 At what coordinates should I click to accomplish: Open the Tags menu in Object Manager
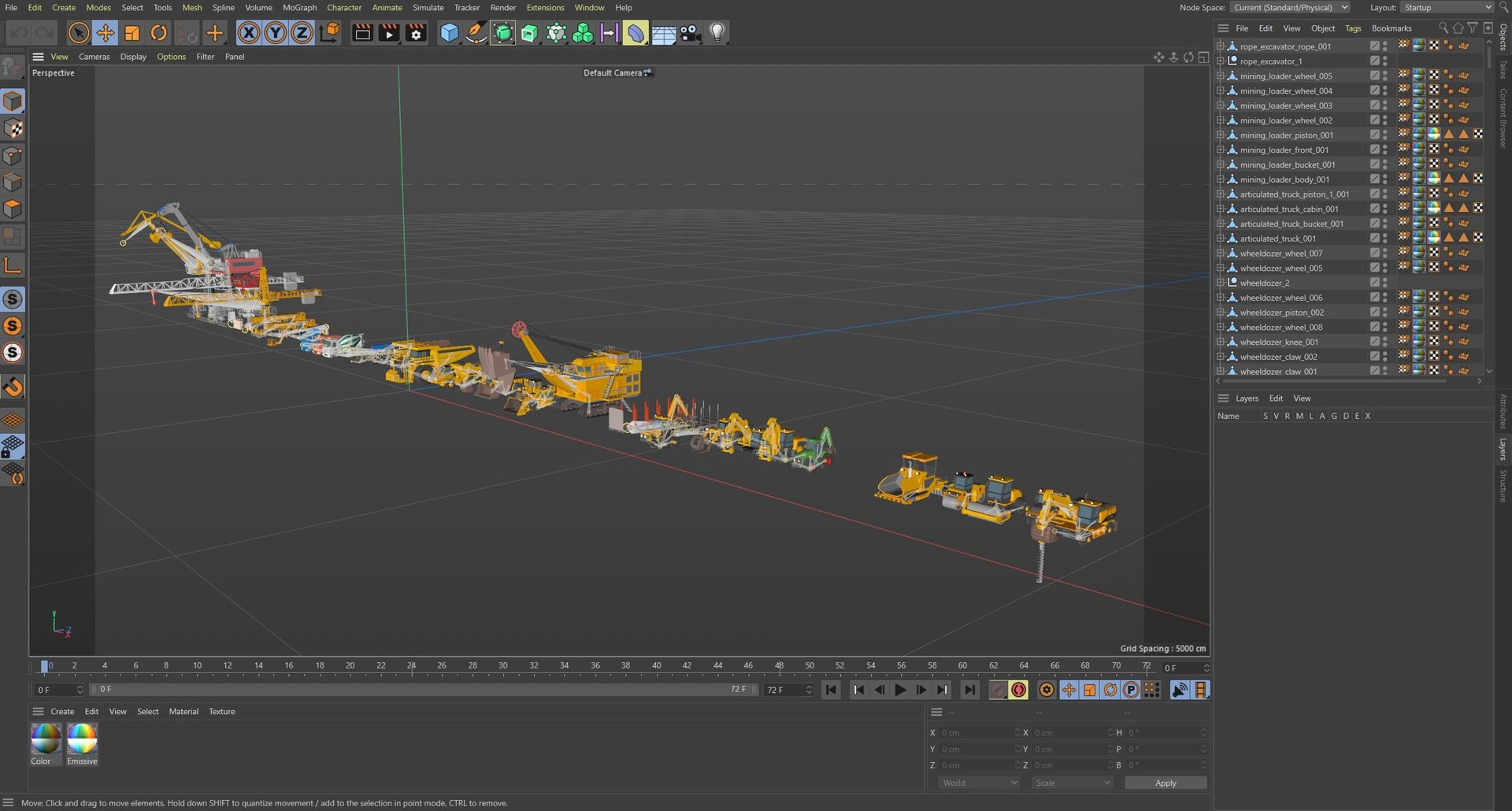(1353, 28)
